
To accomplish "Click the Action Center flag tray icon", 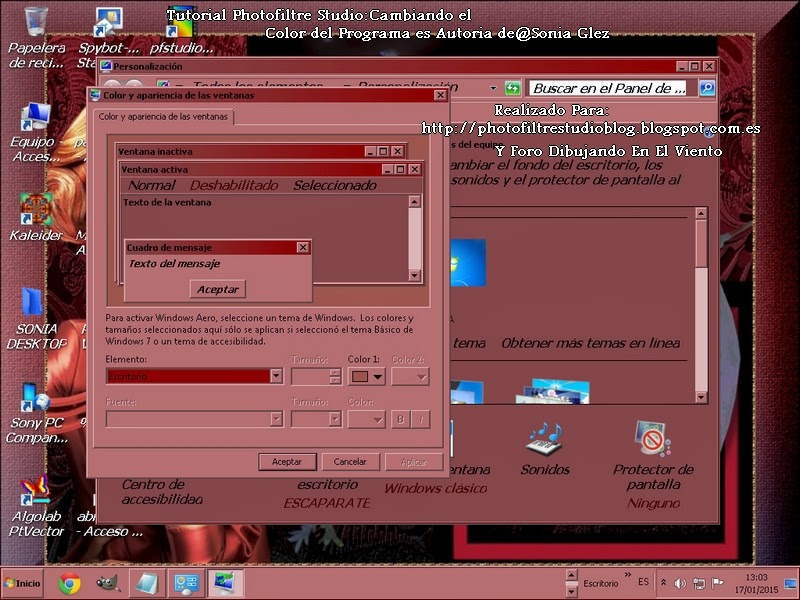I will coord(717,583).
